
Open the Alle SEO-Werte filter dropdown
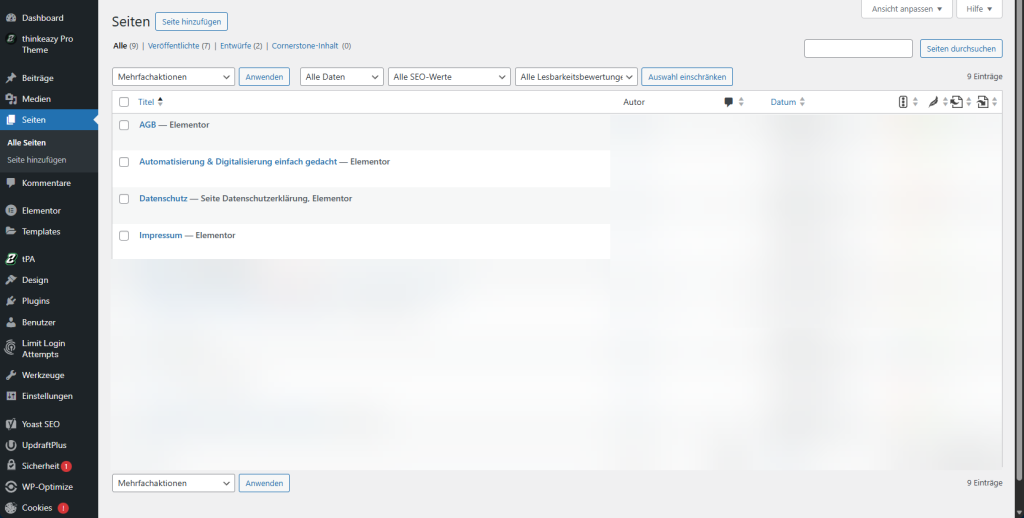[449, 77]
